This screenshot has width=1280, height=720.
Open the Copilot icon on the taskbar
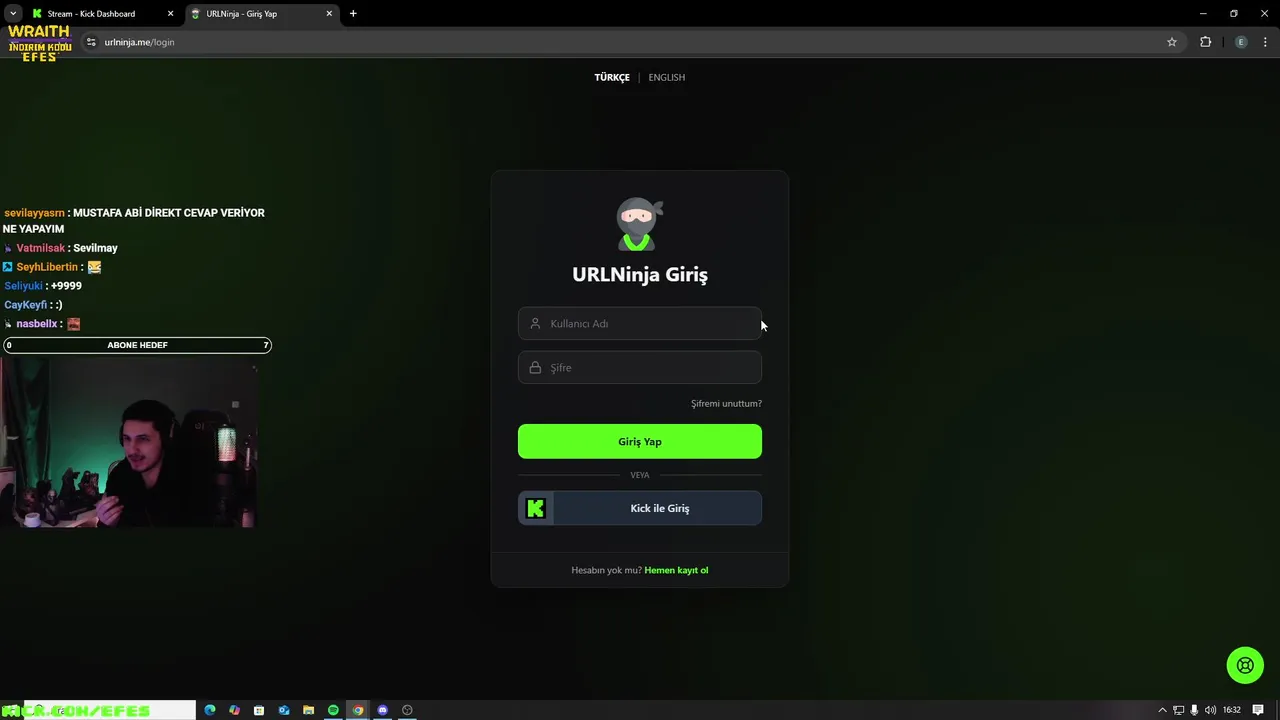point(234,710)
